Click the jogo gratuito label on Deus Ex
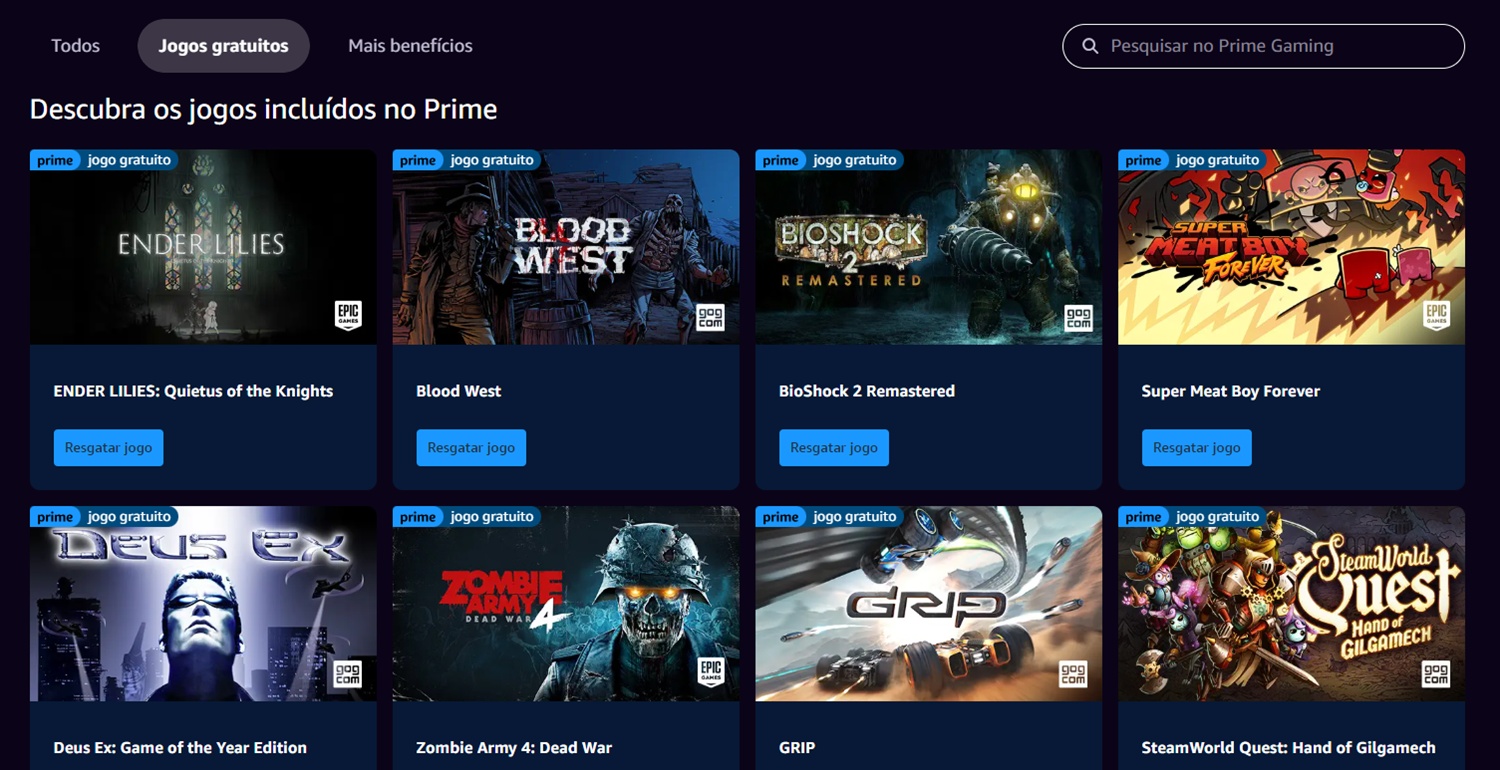This screenshot has height=770, width=1500. (129, 517)
